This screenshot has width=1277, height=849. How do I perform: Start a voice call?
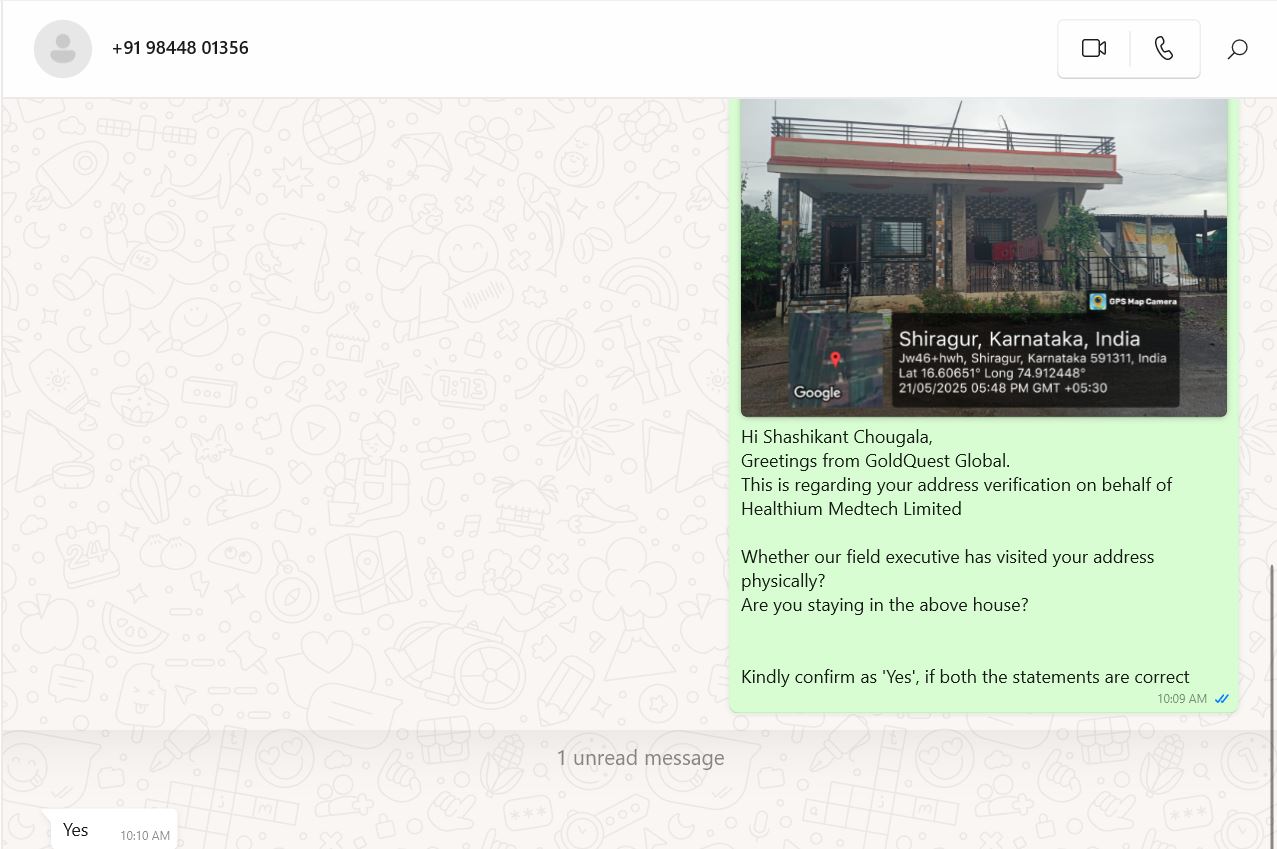point(1164,48)
